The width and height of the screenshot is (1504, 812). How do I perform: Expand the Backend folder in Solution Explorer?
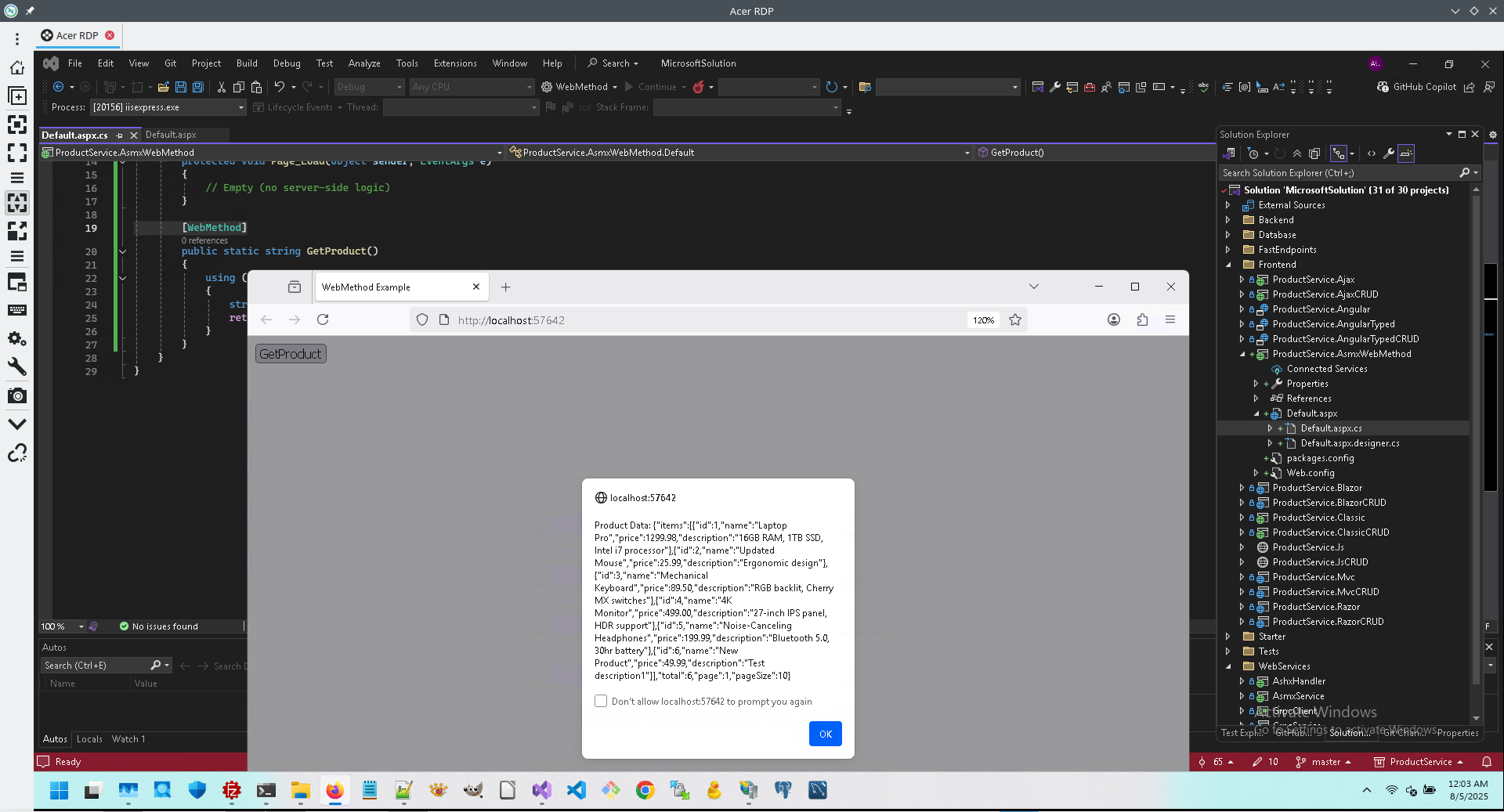[x=1228, y=220]
